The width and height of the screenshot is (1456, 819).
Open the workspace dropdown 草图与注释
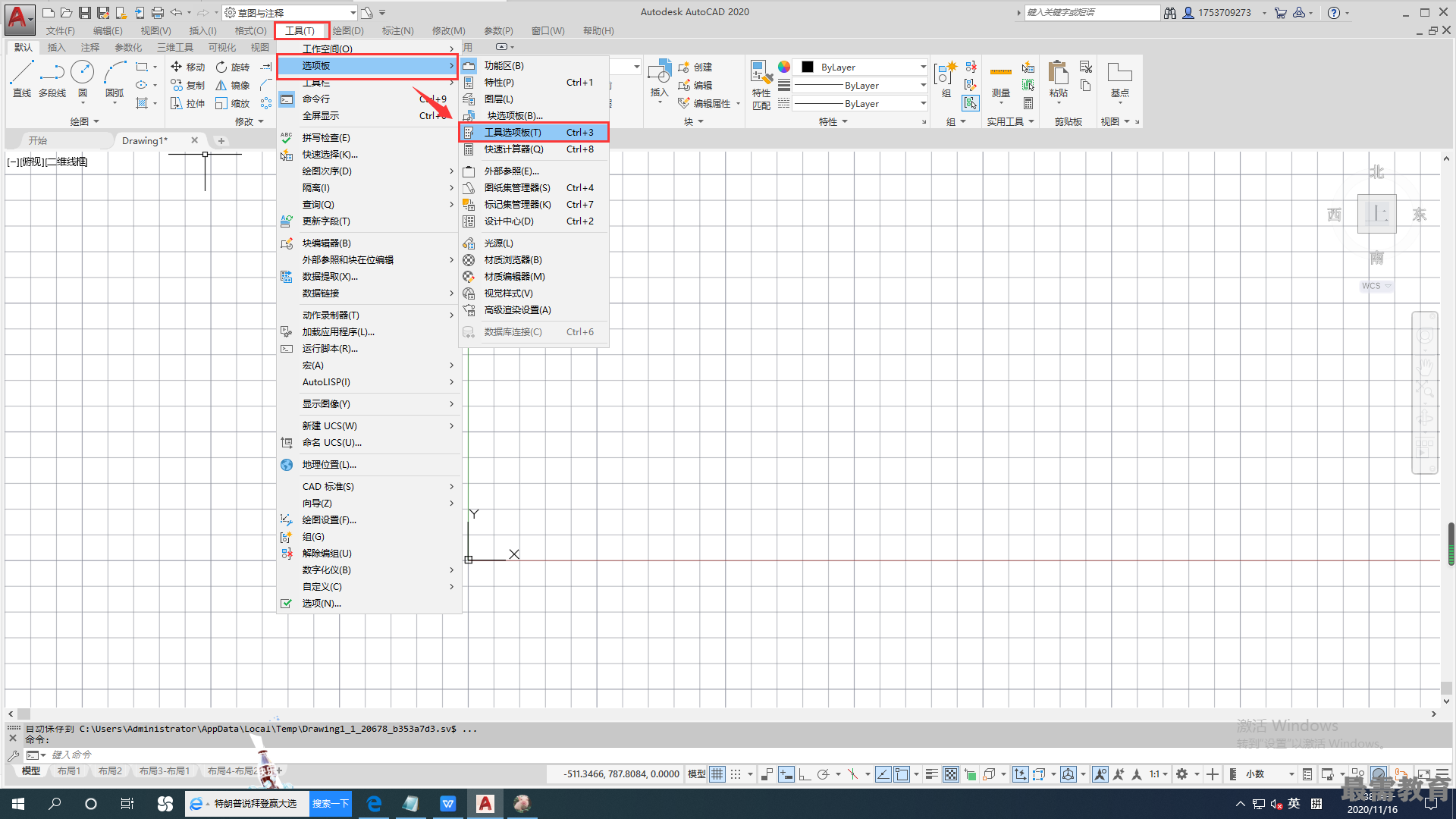(290, 12)
